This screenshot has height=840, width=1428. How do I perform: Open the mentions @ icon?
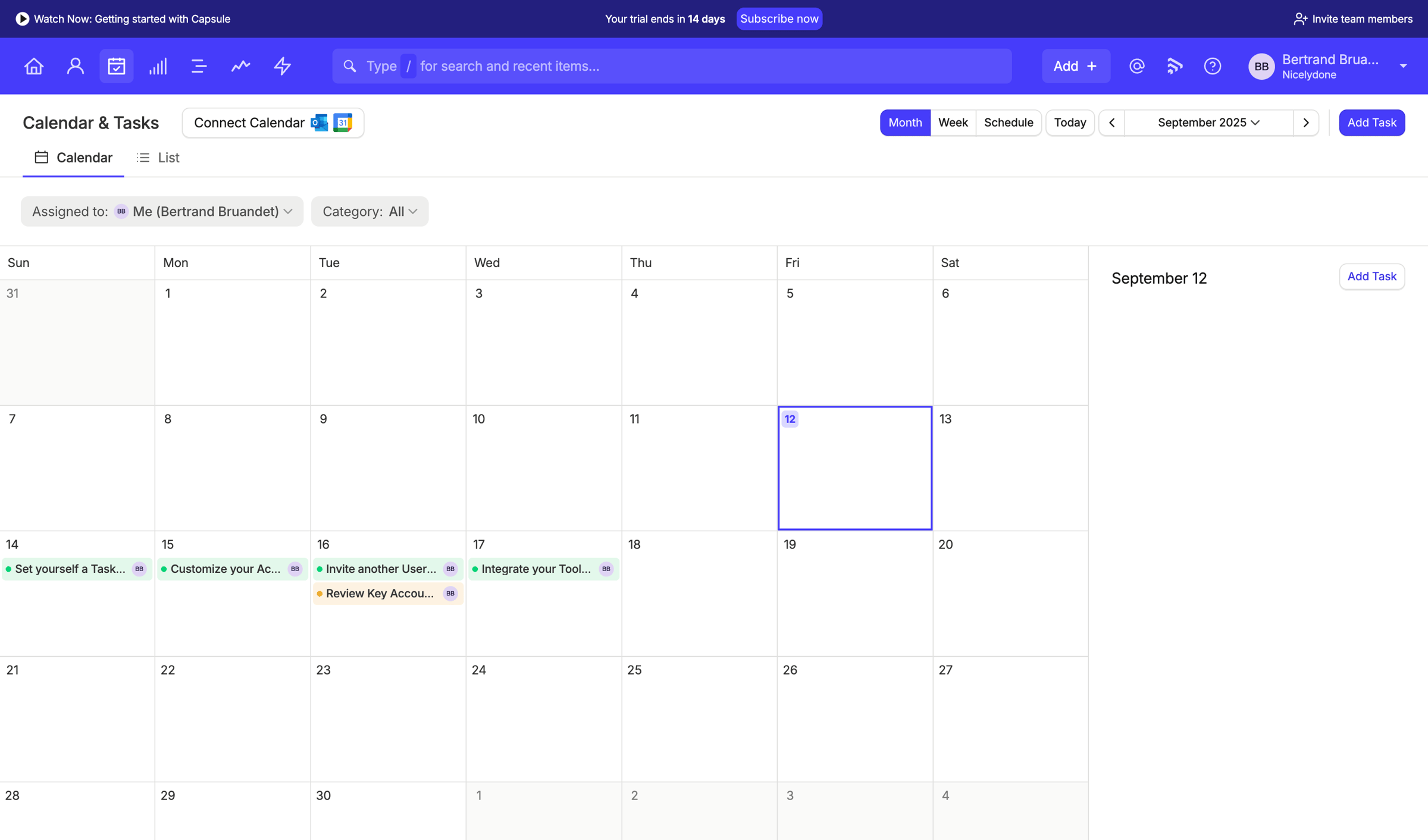tap(1137, 66)
